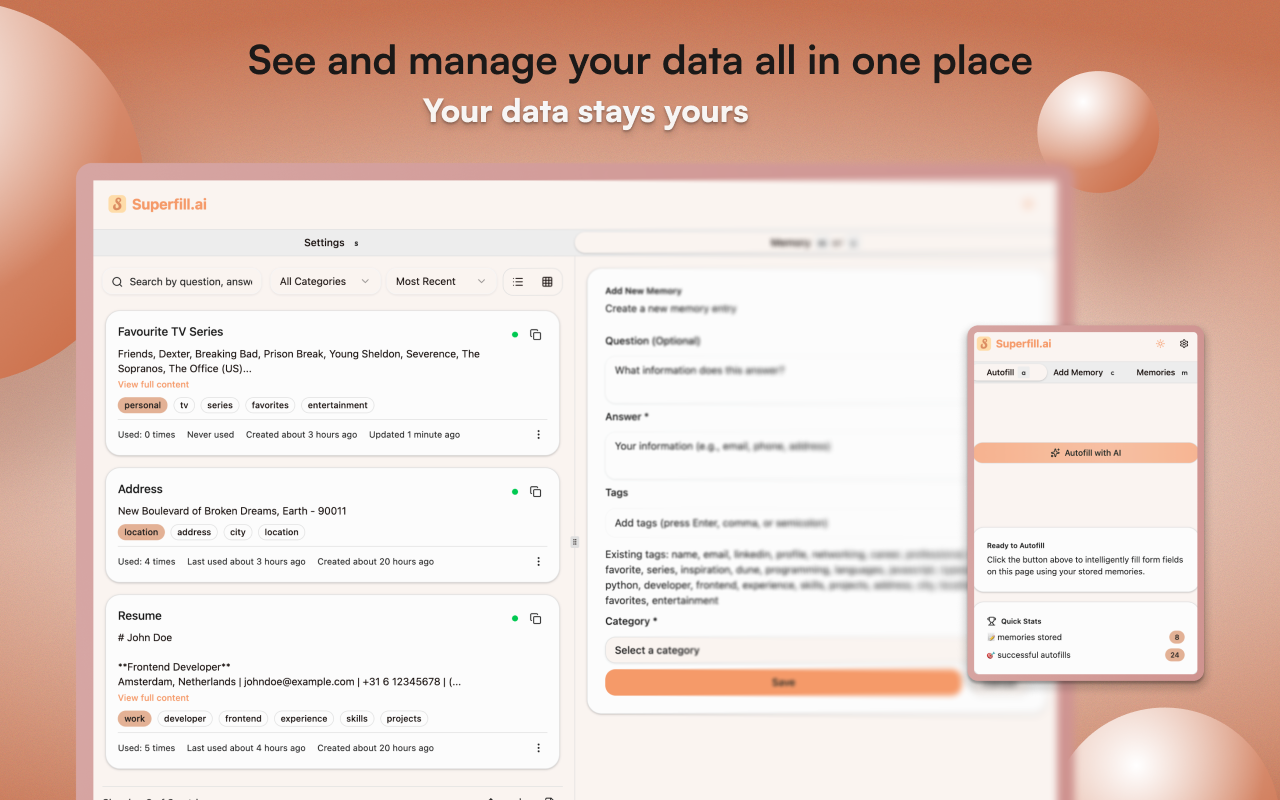Copy the Favourite TV Series memory
The image size is (1280, 800).
tap(536, 335)
